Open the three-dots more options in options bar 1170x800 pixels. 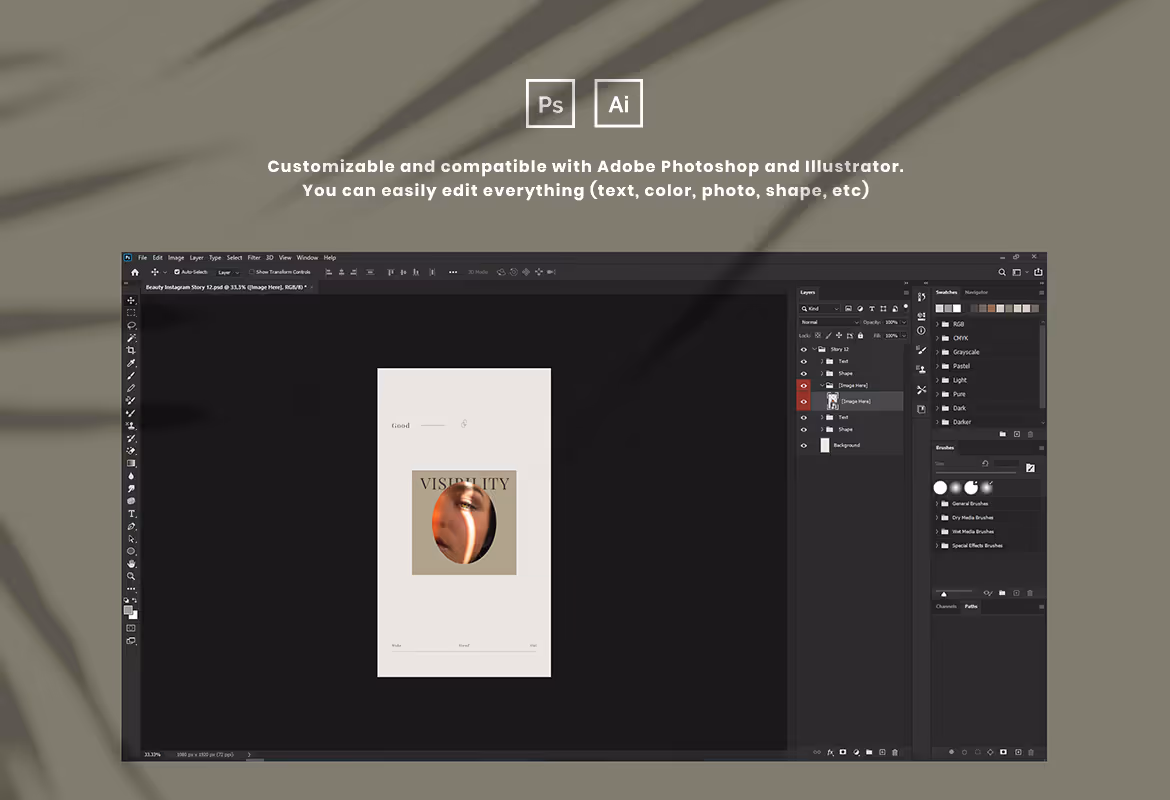(x=453, y=272)
